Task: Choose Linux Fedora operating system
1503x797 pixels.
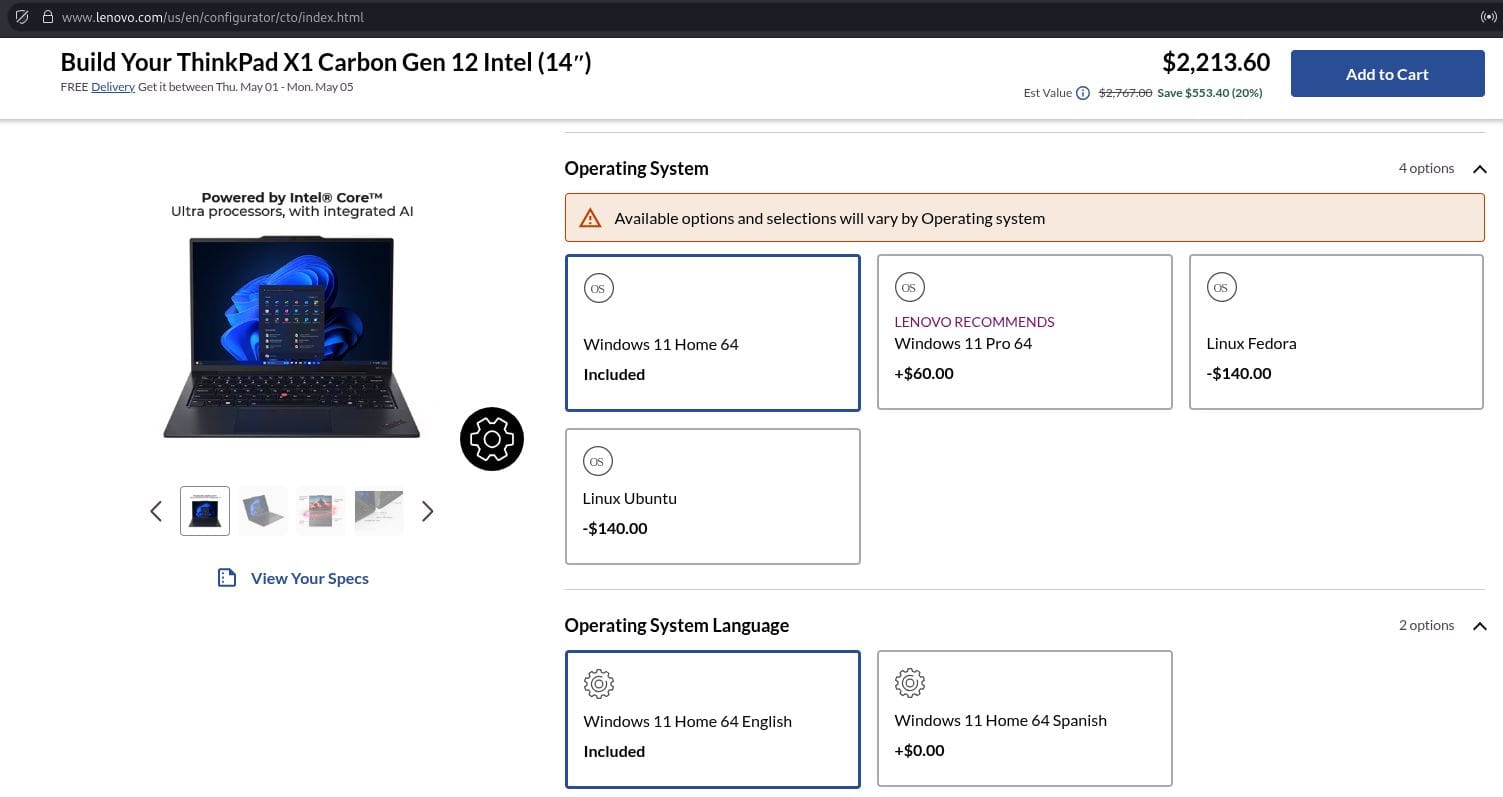Action: click(x=1335, y=332)
